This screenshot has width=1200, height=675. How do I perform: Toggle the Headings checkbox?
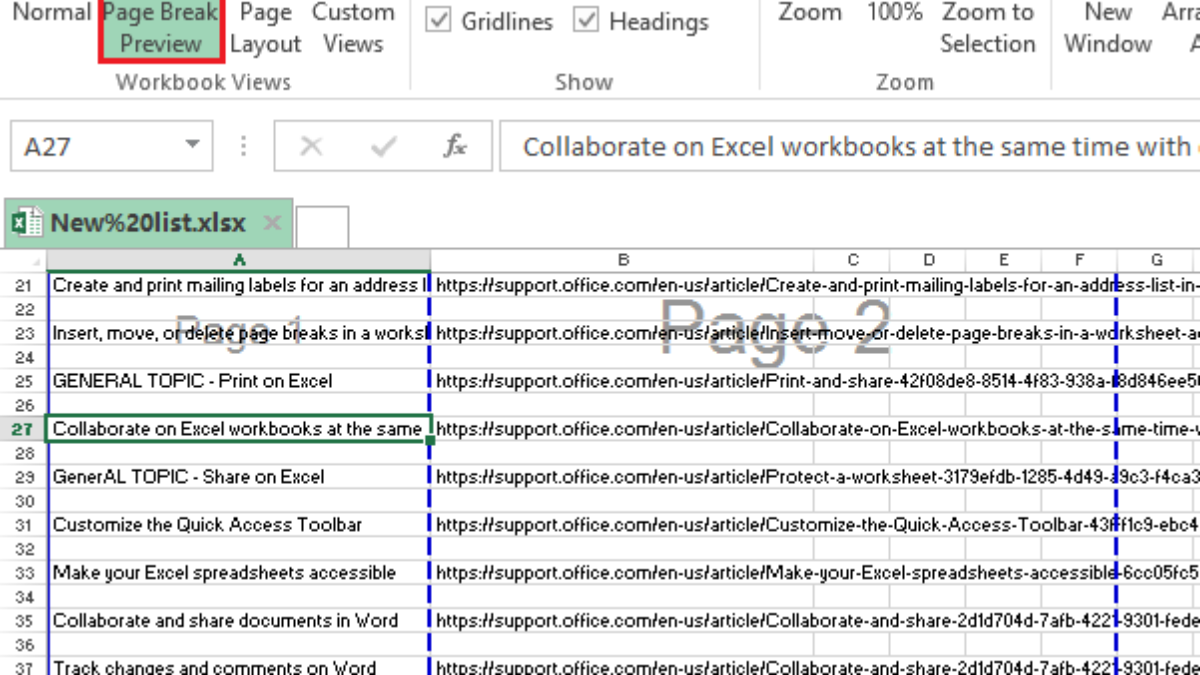click(x=586, y=21)
